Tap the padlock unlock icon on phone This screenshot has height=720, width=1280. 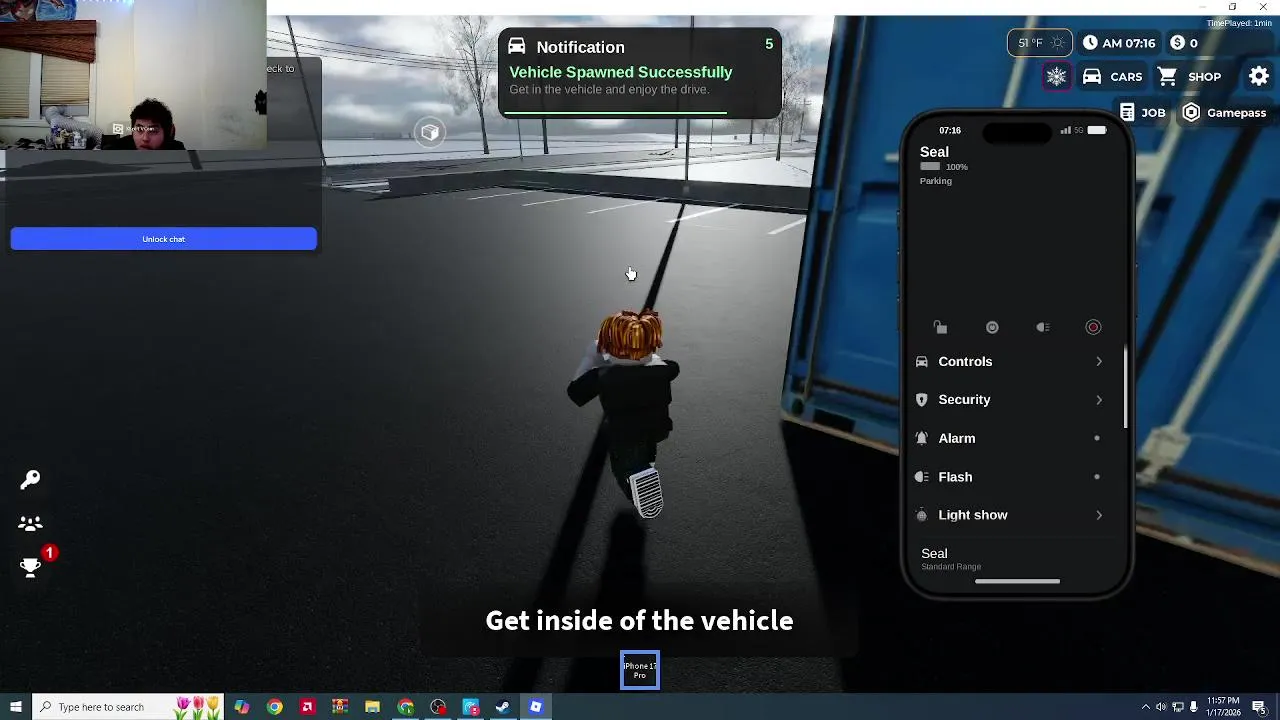(x=940, y=327)
